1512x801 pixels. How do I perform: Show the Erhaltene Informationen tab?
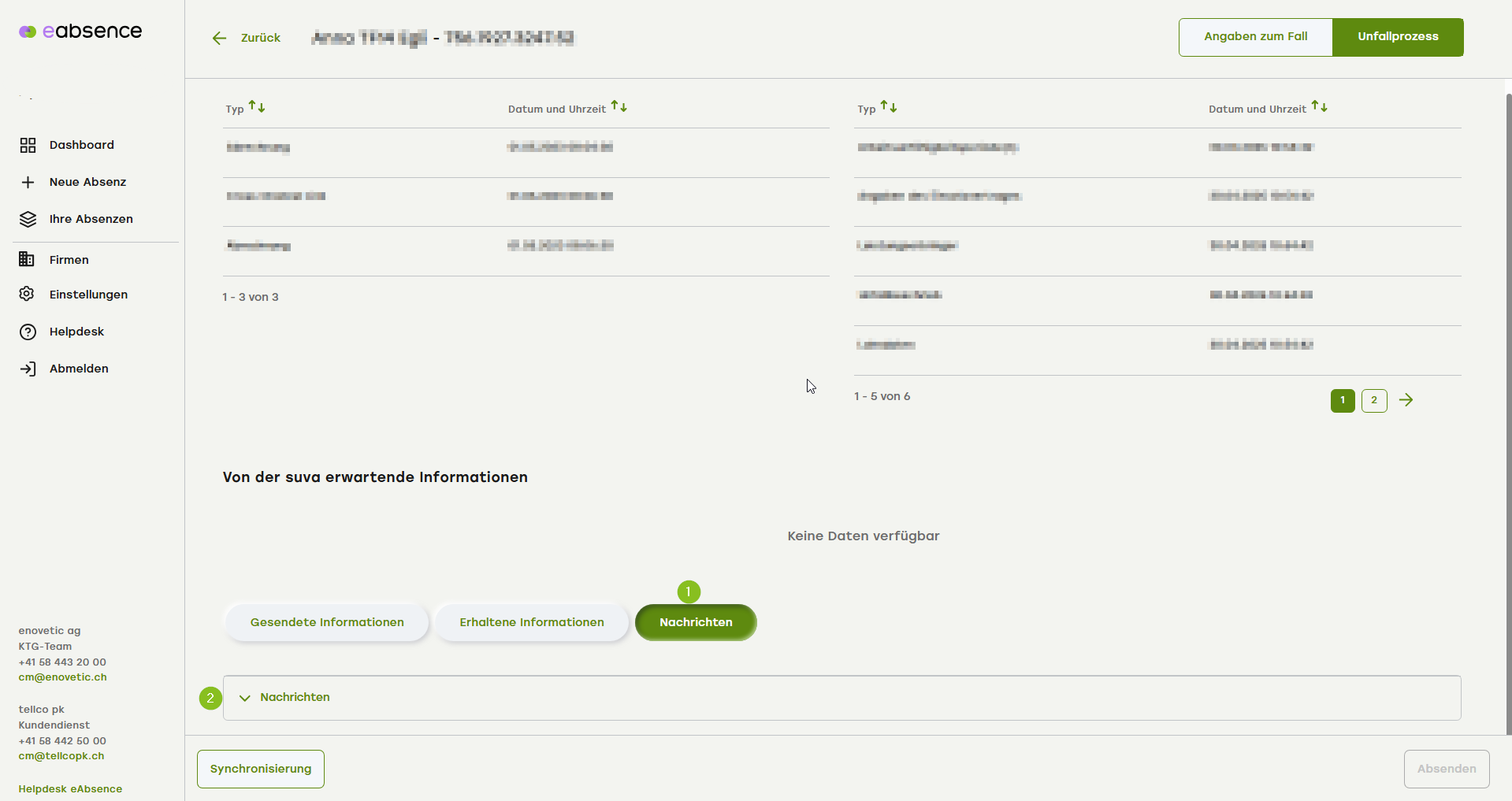(x=532, y=622)
